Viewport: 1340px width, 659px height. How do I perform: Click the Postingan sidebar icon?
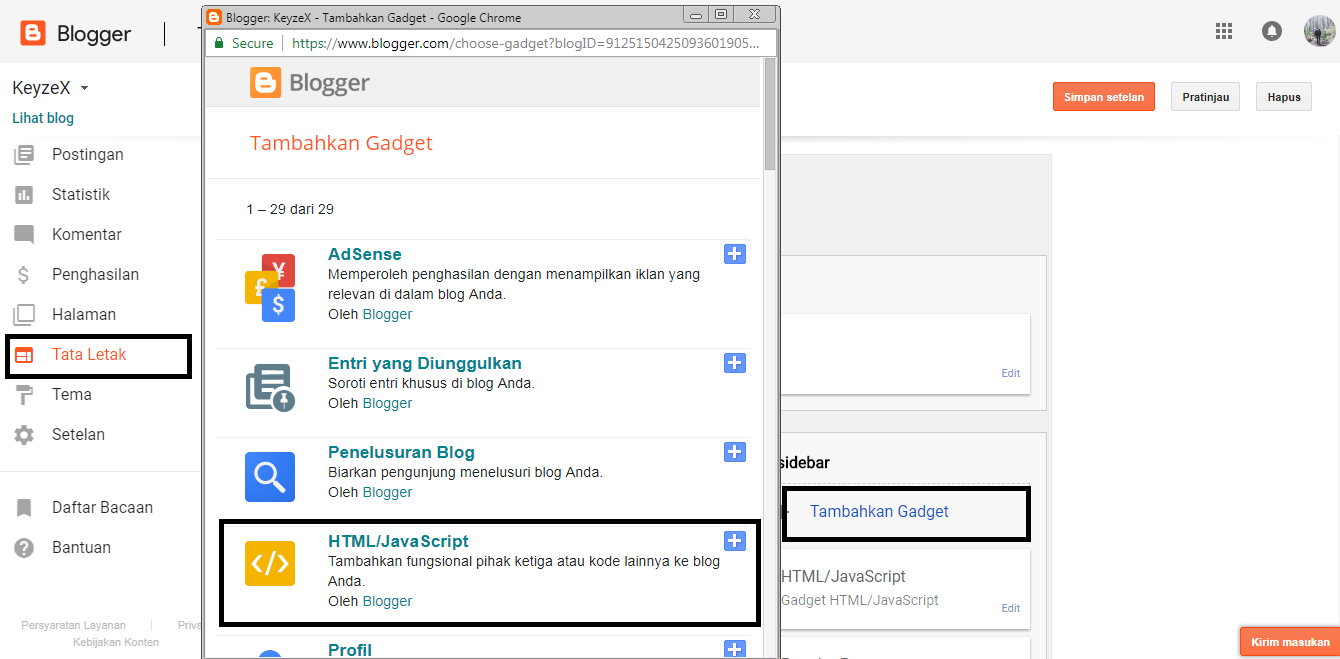(x=24, y=155)
